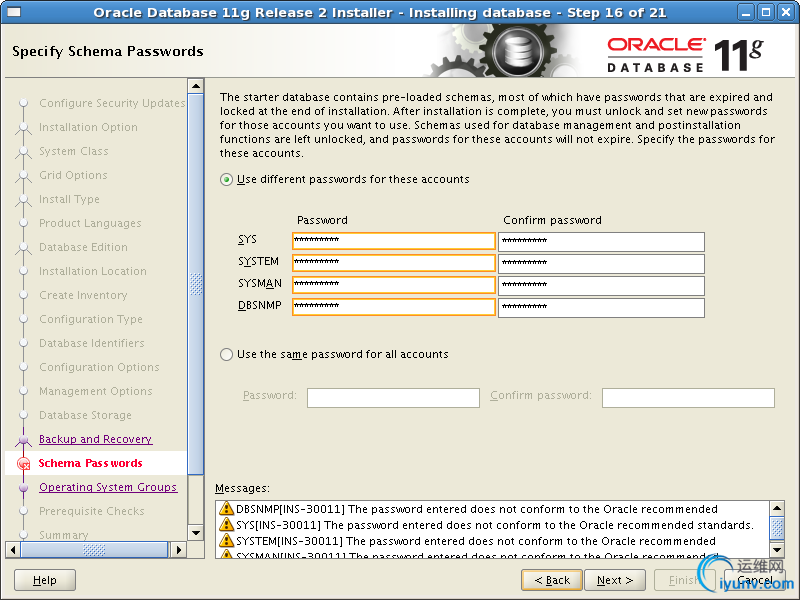Click the DBSNMP INS-30011 message line
Viewport: 800px width, 600px height.
coord(477,509)
